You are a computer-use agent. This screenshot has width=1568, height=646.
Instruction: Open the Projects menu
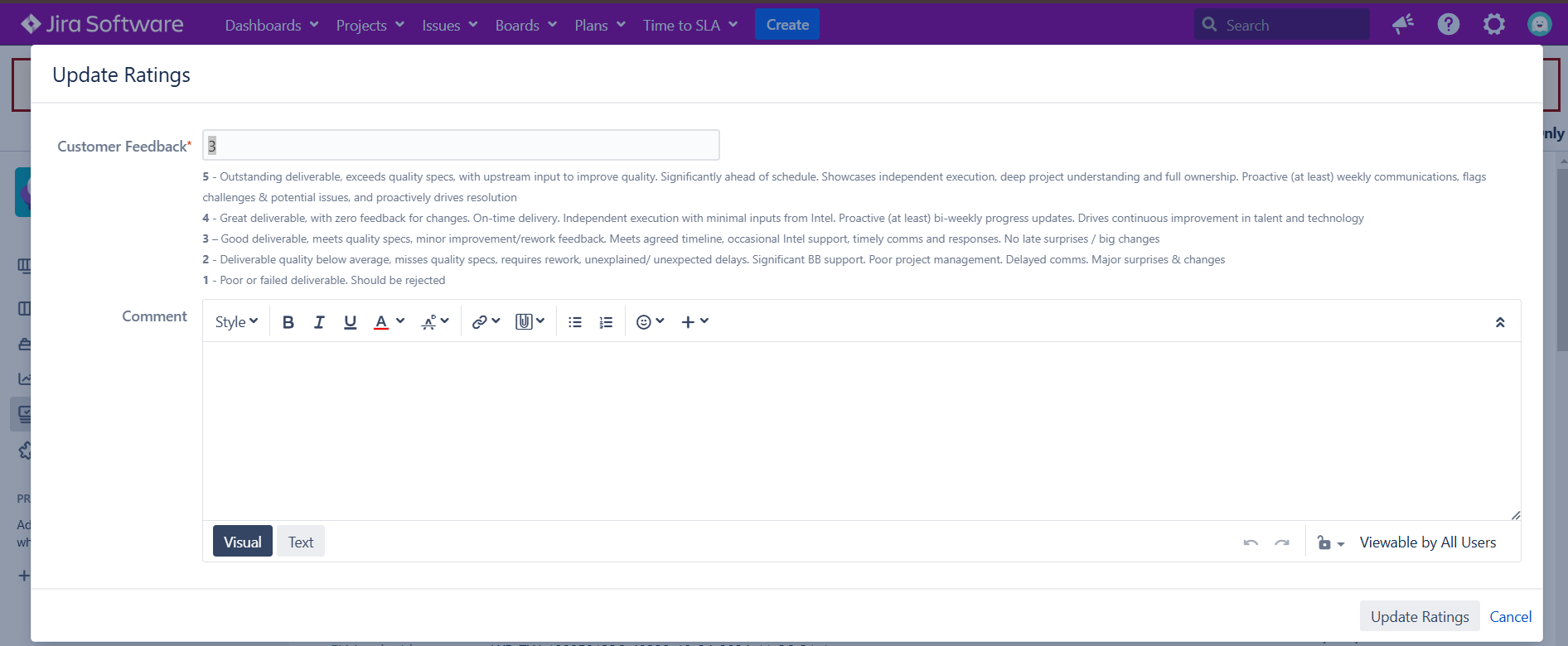(x=370, y=25)
